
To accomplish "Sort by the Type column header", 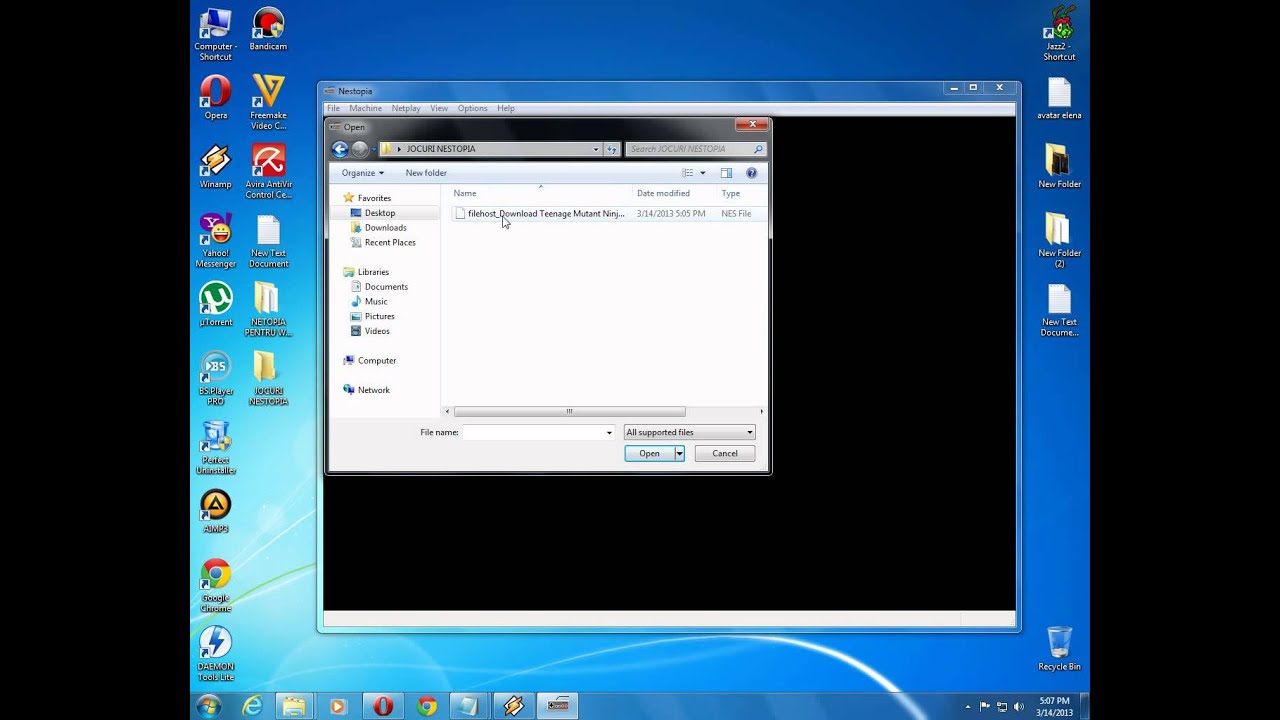I will (731, 193).
